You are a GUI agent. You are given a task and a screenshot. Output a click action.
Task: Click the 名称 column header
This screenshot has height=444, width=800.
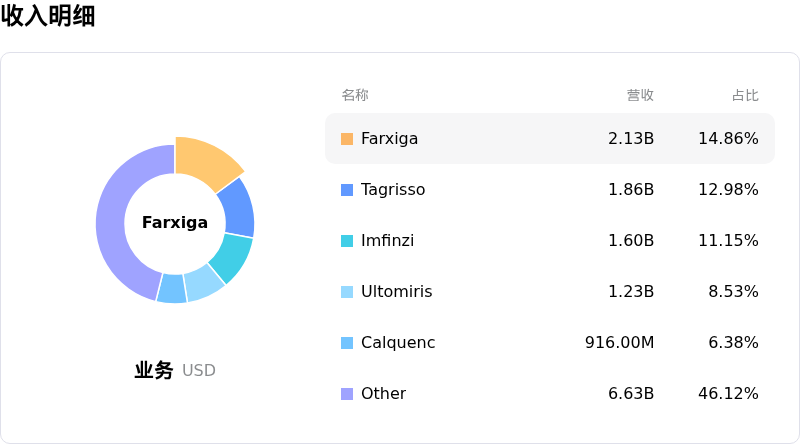click(x=355, y=96)
